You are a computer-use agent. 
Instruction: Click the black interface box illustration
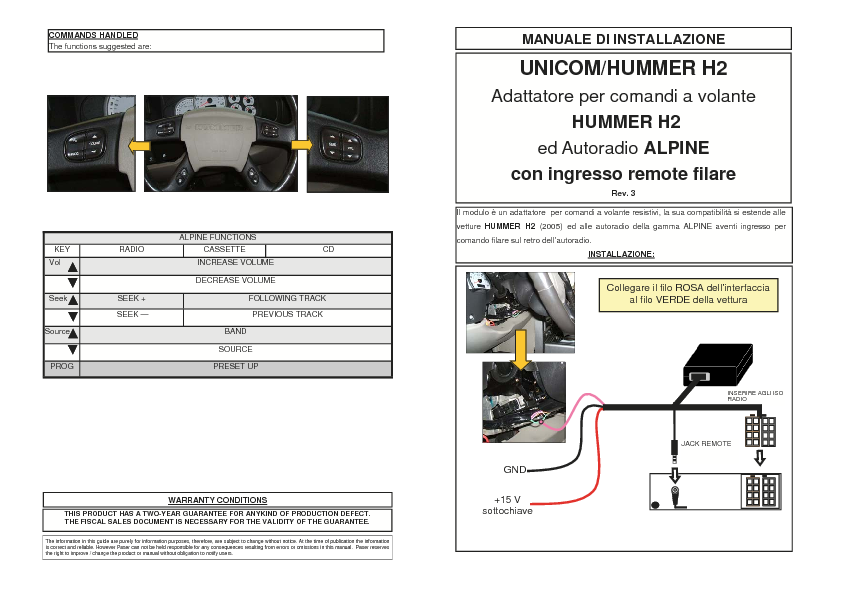coord(717,365)
